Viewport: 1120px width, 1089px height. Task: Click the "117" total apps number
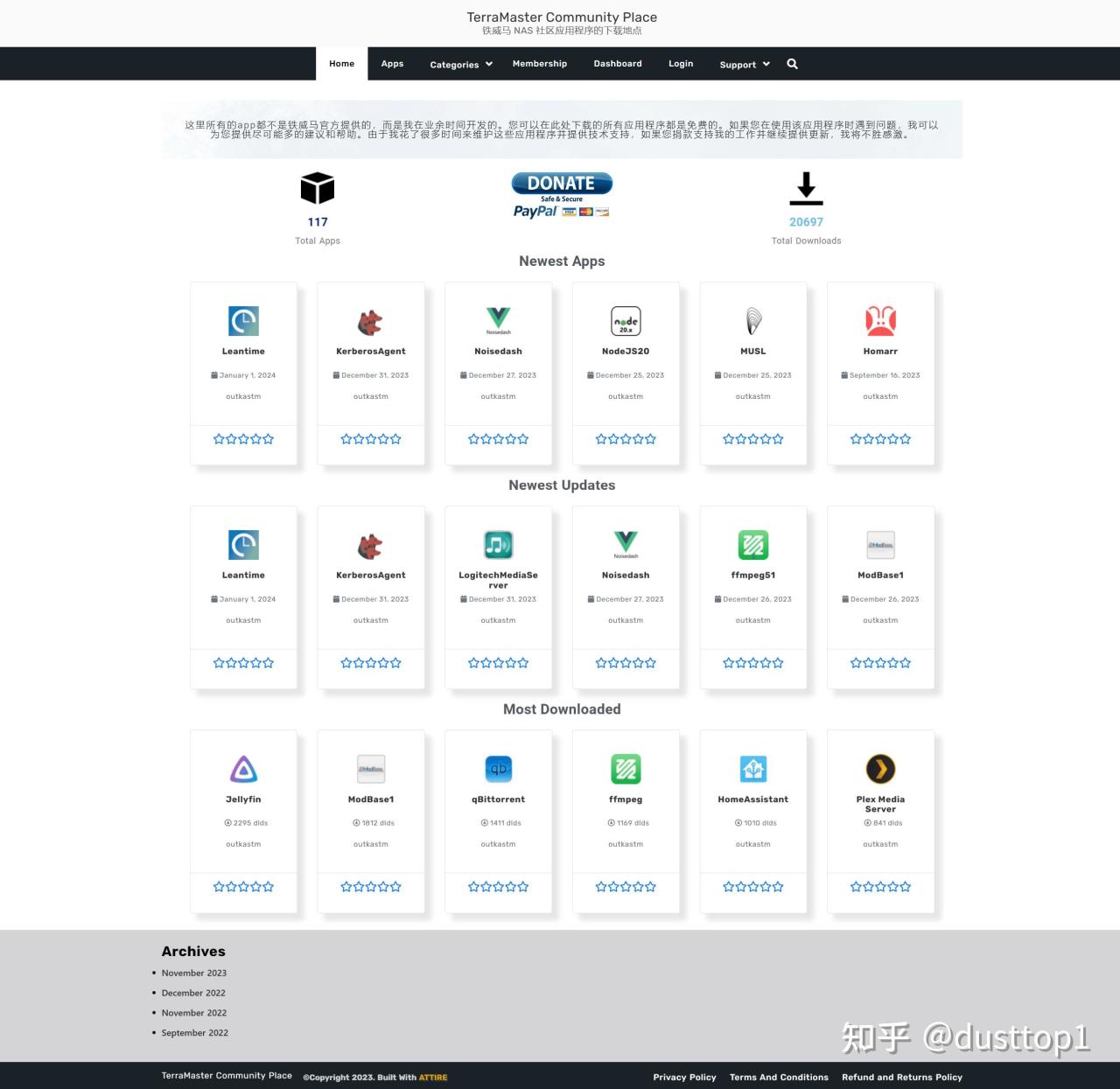point(318,222)
